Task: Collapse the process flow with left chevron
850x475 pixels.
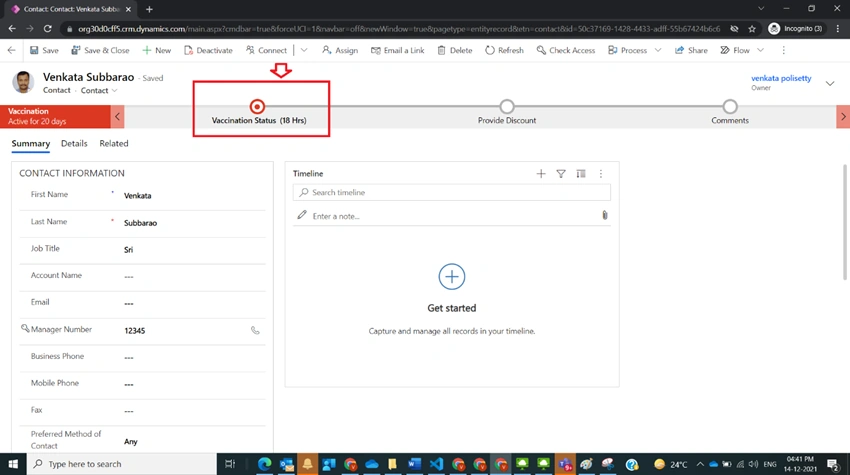Action: (118, 116)
